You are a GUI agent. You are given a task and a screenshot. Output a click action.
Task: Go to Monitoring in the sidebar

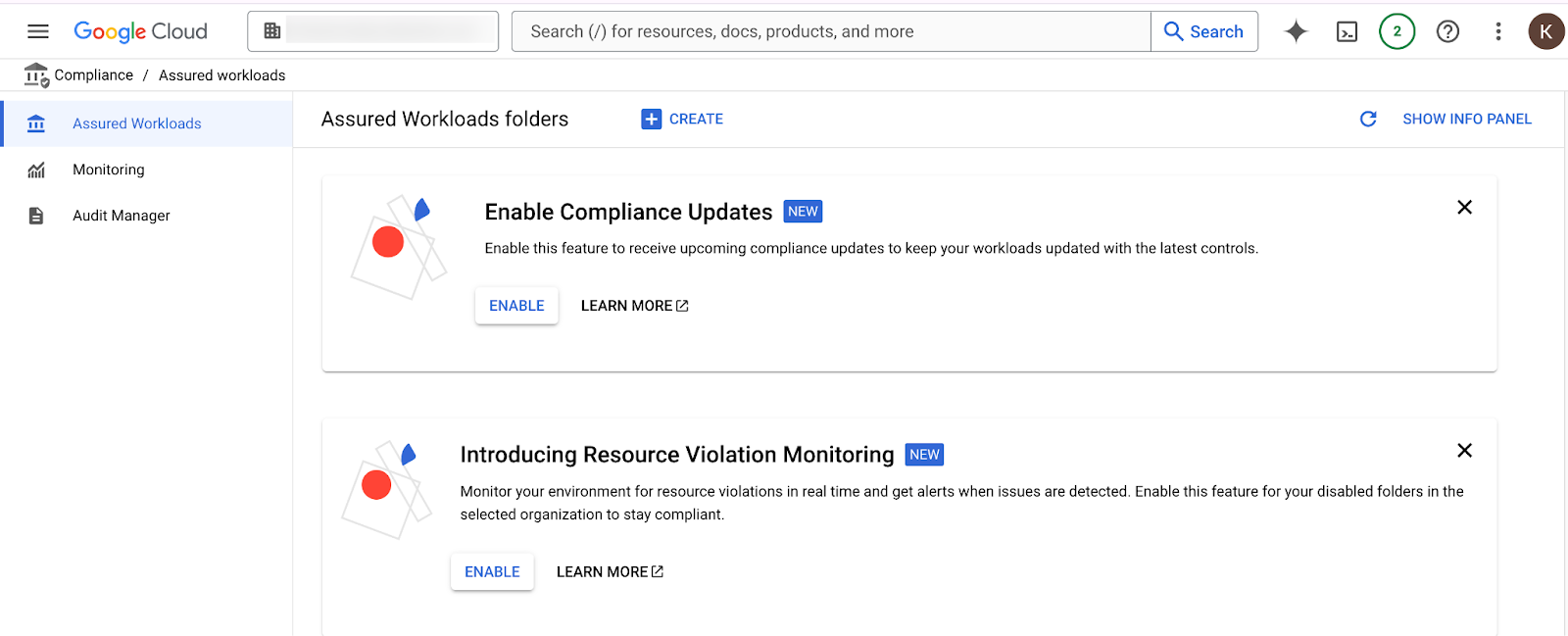[108, 170]
